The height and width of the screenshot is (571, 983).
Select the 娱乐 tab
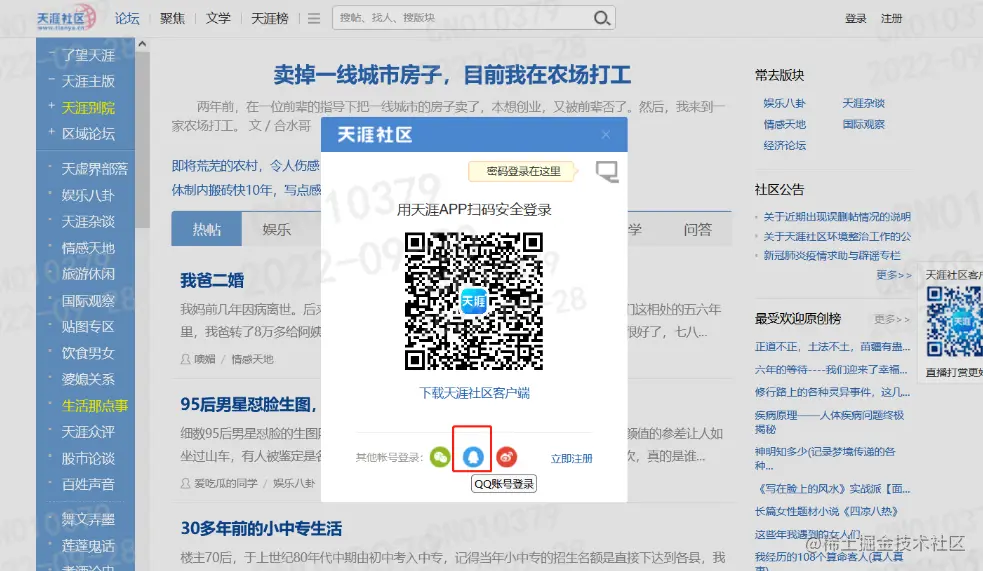click(276, 229)
